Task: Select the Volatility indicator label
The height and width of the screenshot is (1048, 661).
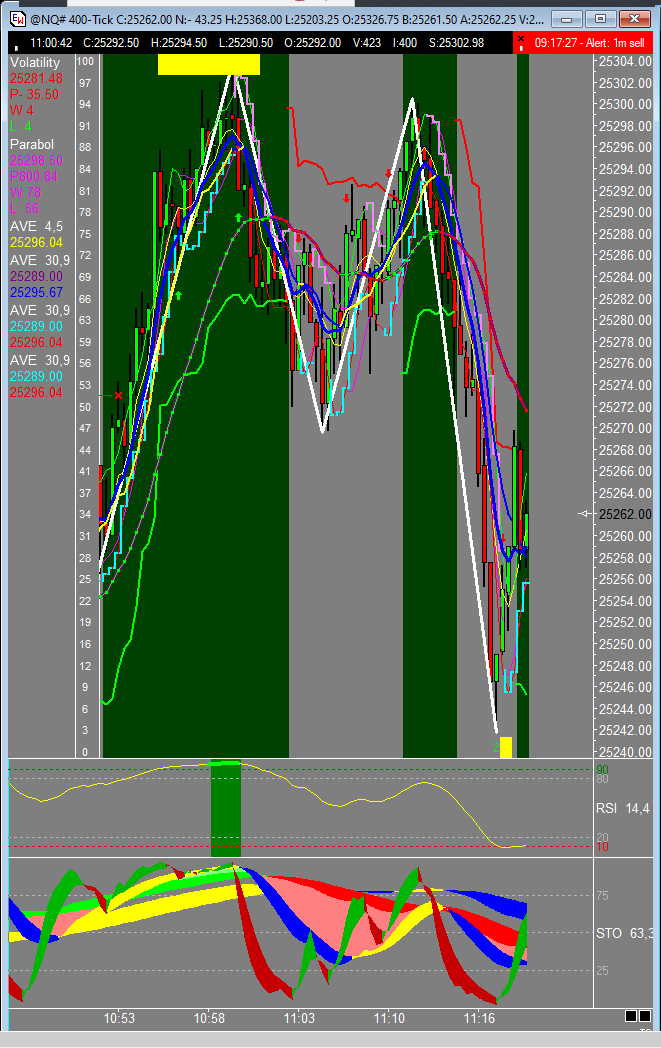Action: [35, 62]
